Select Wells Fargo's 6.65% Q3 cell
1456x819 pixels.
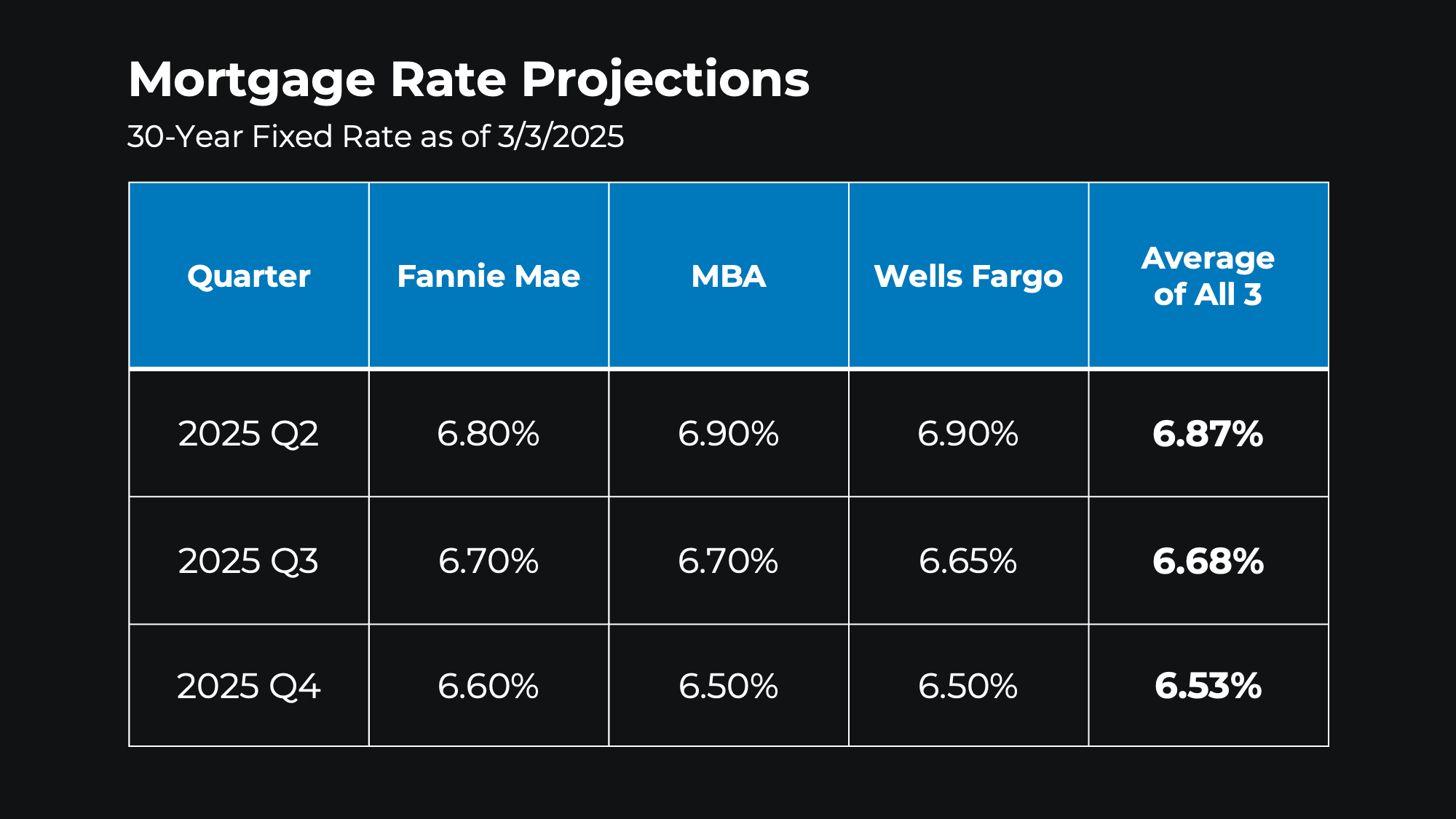[968, 561]
